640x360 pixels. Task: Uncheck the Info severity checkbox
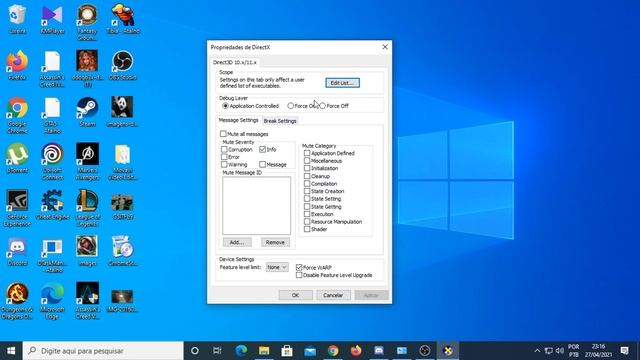click(262, 149)
